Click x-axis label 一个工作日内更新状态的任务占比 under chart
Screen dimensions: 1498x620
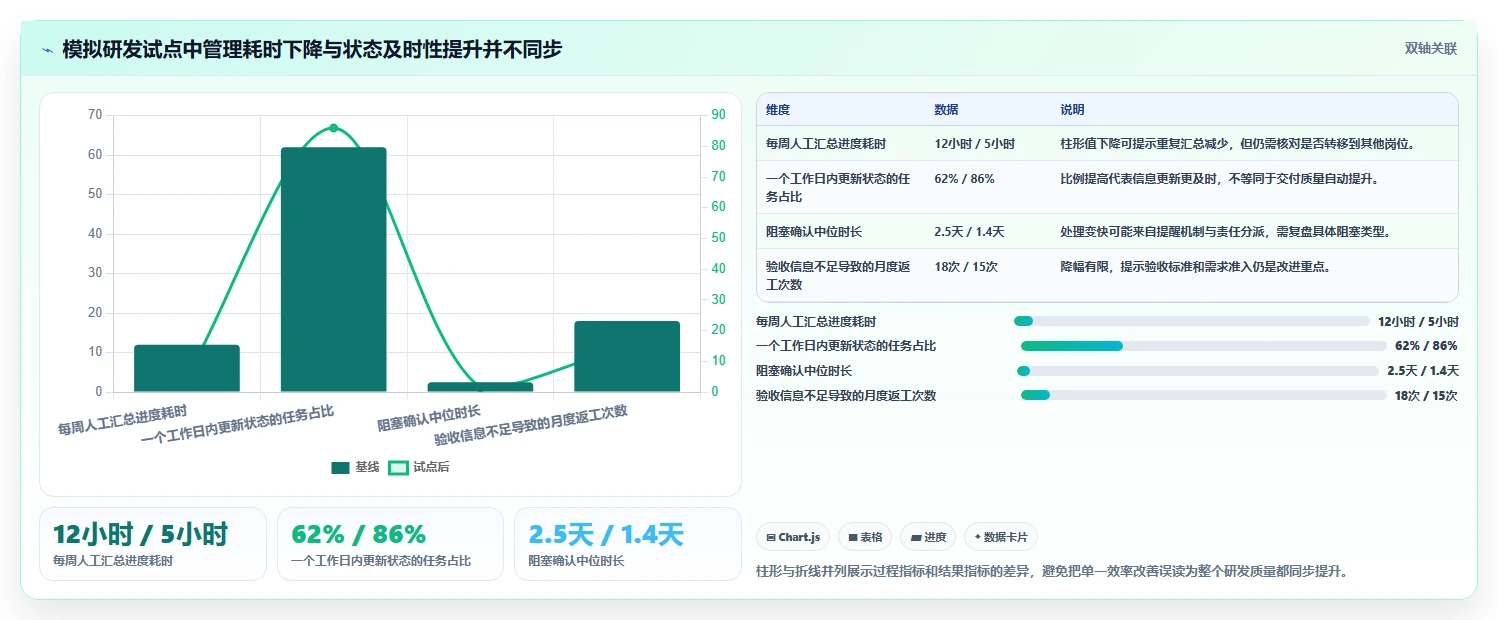click(x=238, y=425)
